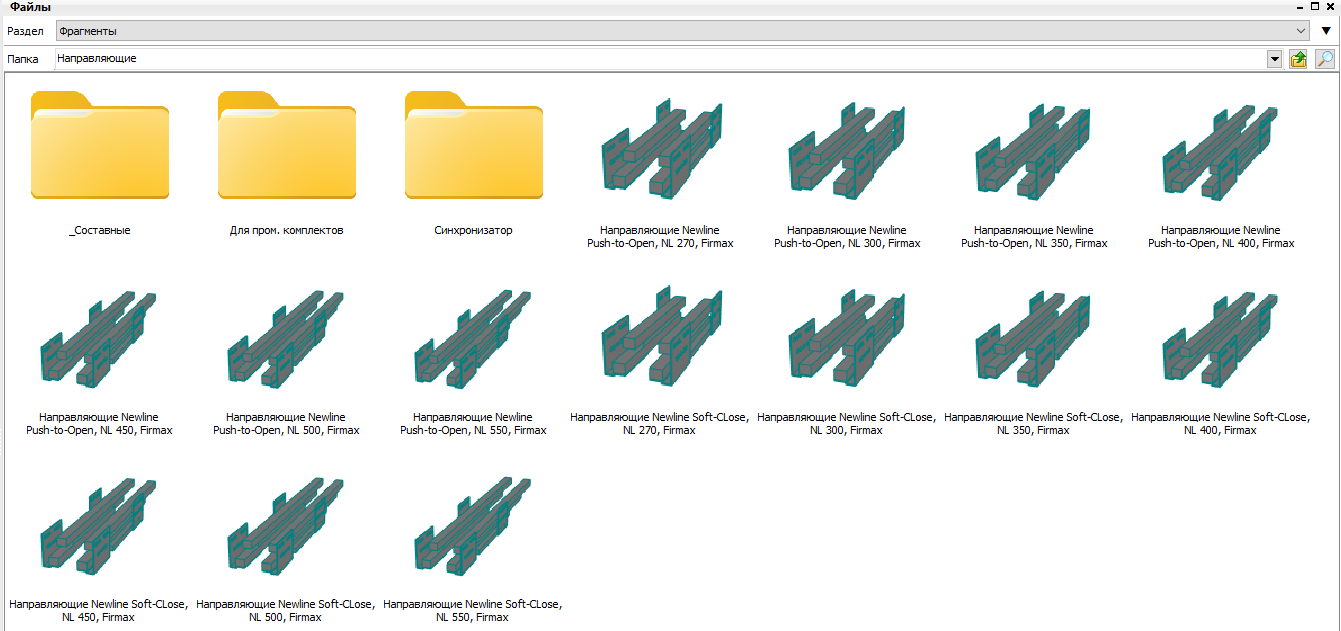The height and width of the screenshot is (631, 1341).
Task: Select Soft-CLose NL 270 guide thumbnail
Action: [660, 335]
